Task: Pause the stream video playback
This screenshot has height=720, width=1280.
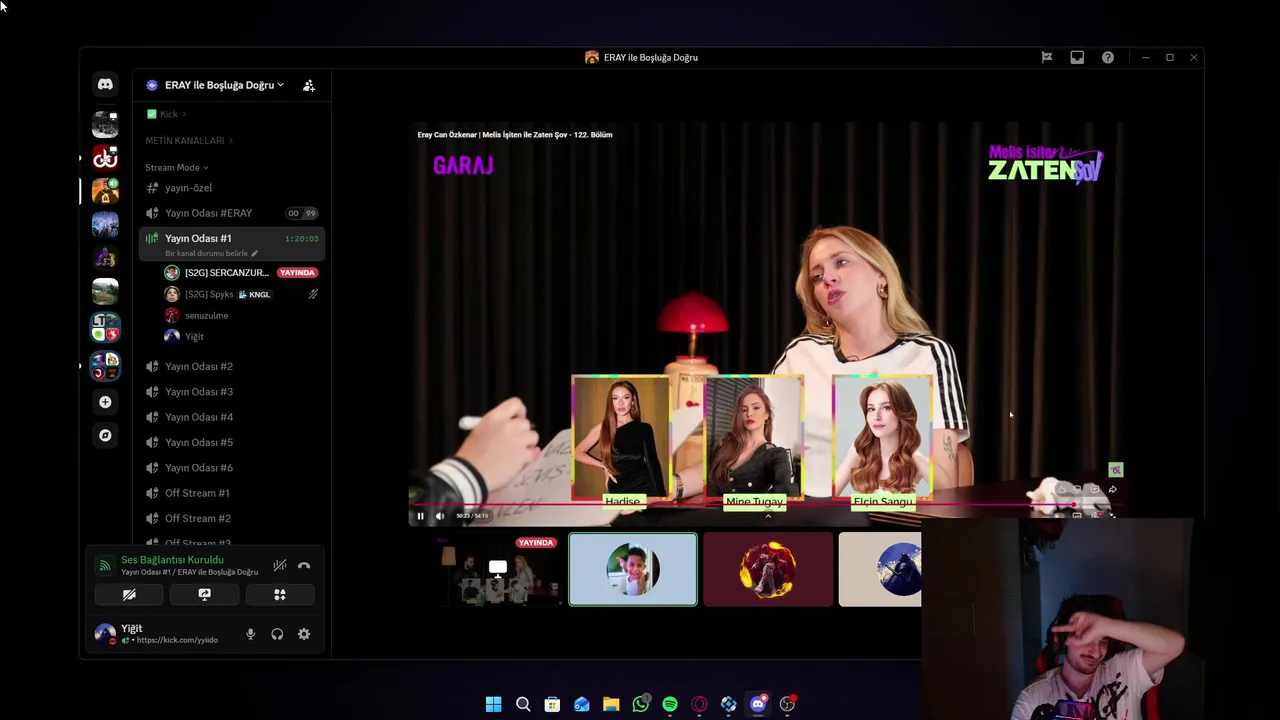Action: tap(420, 516)
